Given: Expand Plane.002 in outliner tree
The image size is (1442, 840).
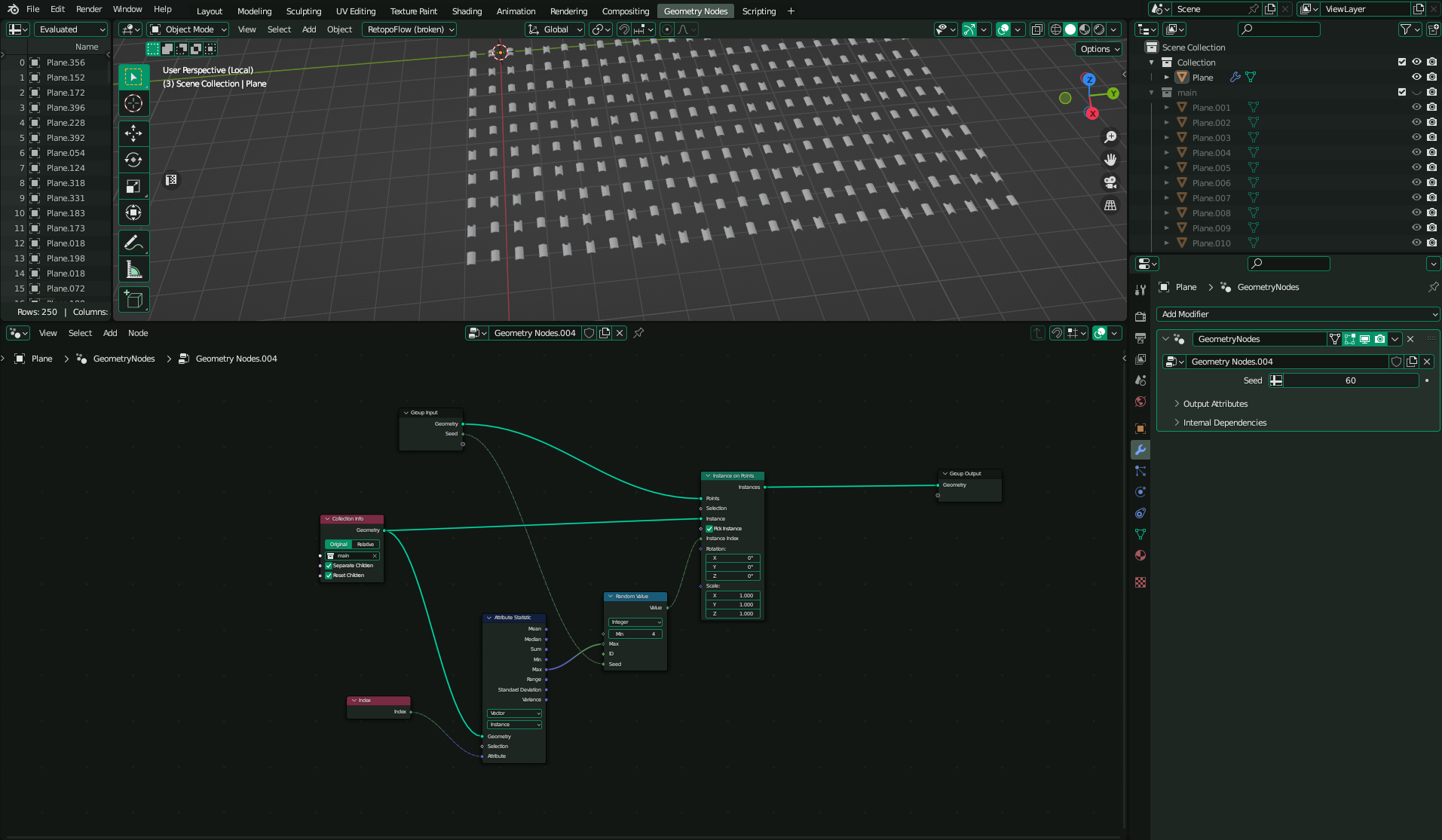Looking at the screenshot, I should coord(1167,123).
